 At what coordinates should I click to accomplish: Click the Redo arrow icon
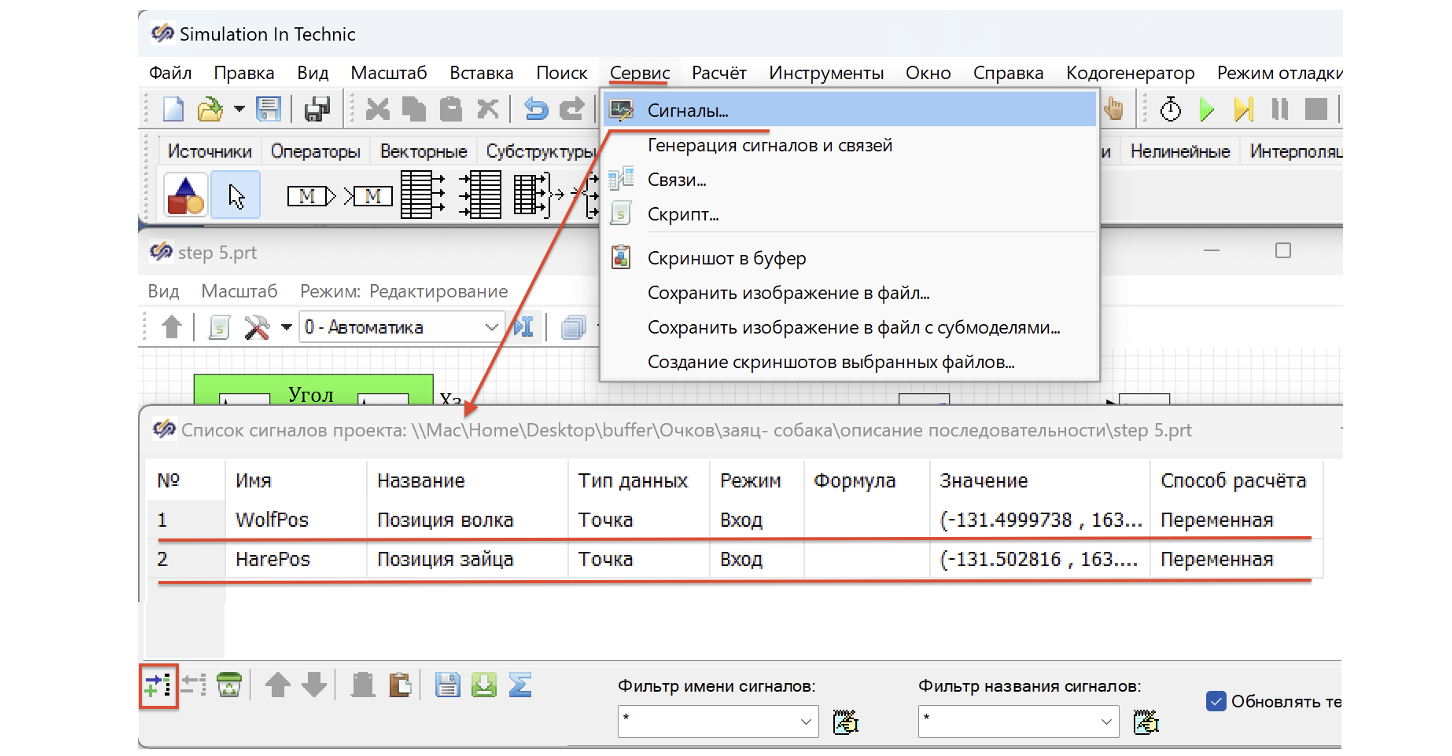pyautogui.click(x=572, y=109)
